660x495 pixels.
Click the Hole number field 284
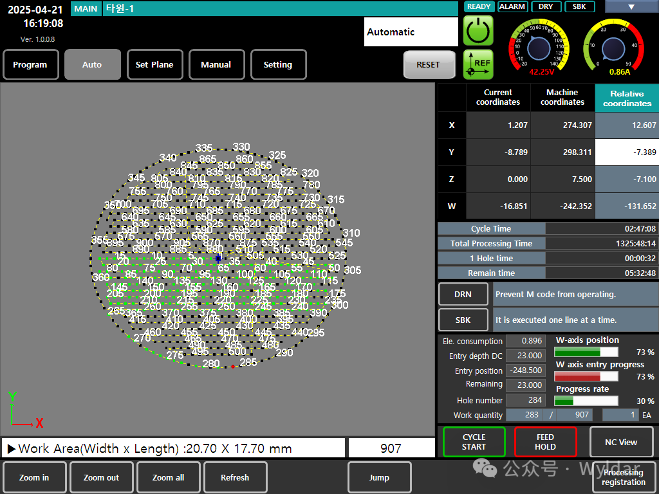click(x=526, y=400)
